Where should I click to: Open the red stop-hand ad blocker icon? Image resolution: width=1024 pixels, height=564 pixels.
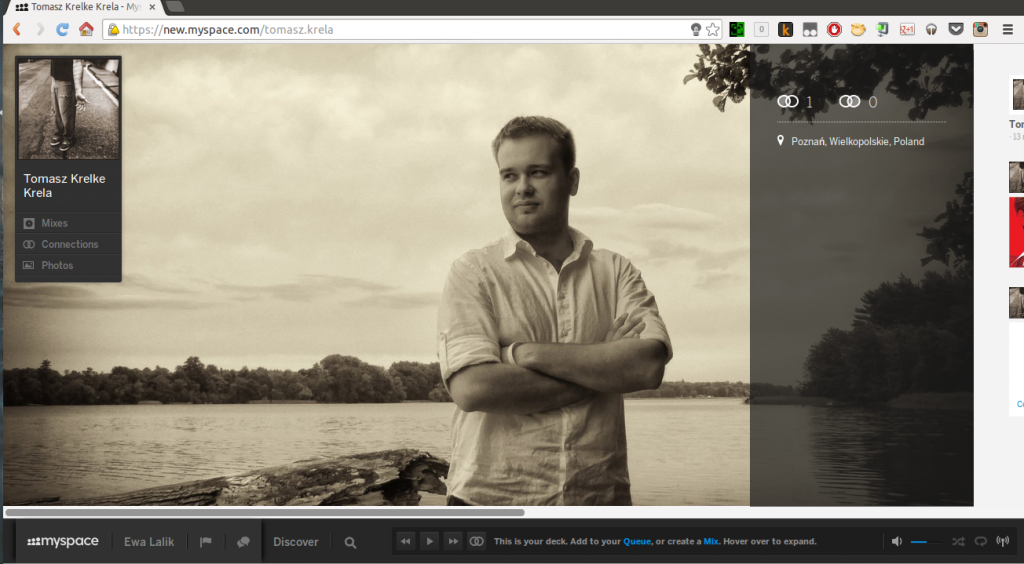(834, 29)
